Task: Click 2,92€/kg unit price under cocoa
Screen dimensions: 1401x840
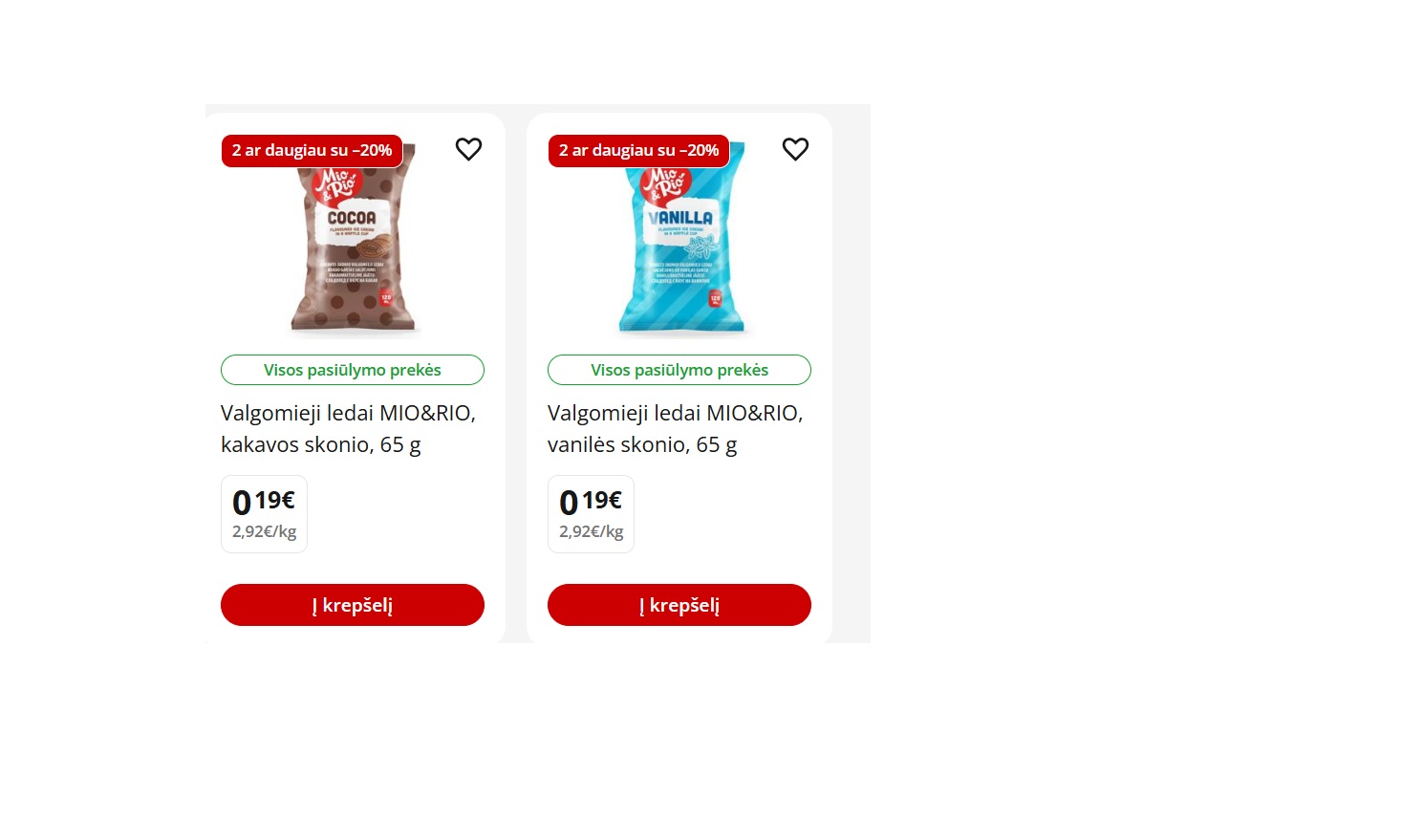Action: [264, 531]
